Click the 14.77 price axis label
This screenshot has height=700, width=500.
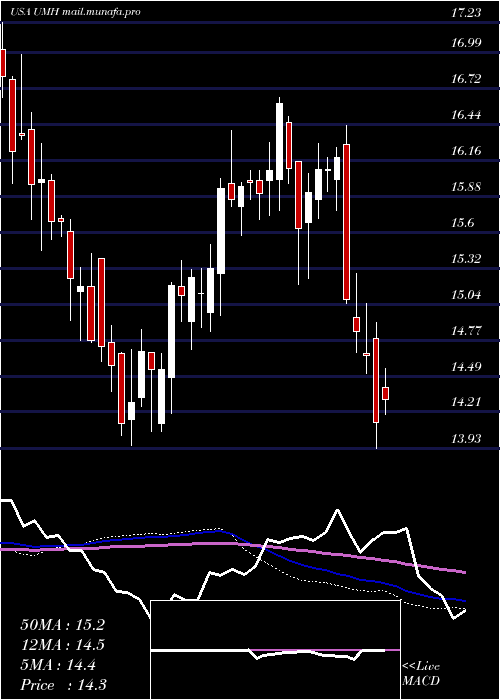pos(466,331)
